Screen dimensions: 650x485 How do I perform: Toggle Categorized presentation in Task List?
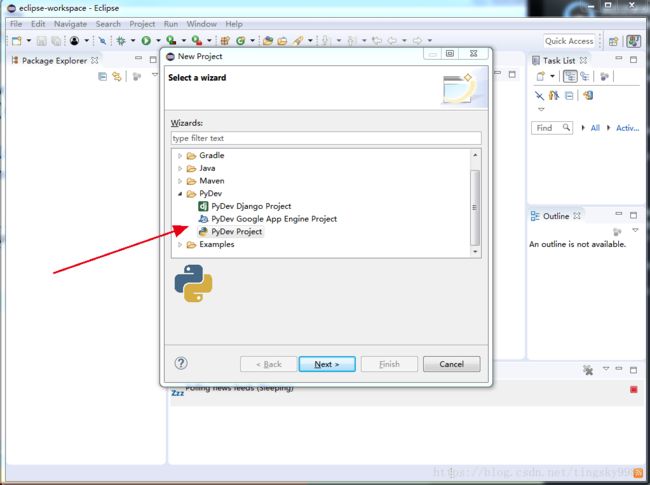570,76
